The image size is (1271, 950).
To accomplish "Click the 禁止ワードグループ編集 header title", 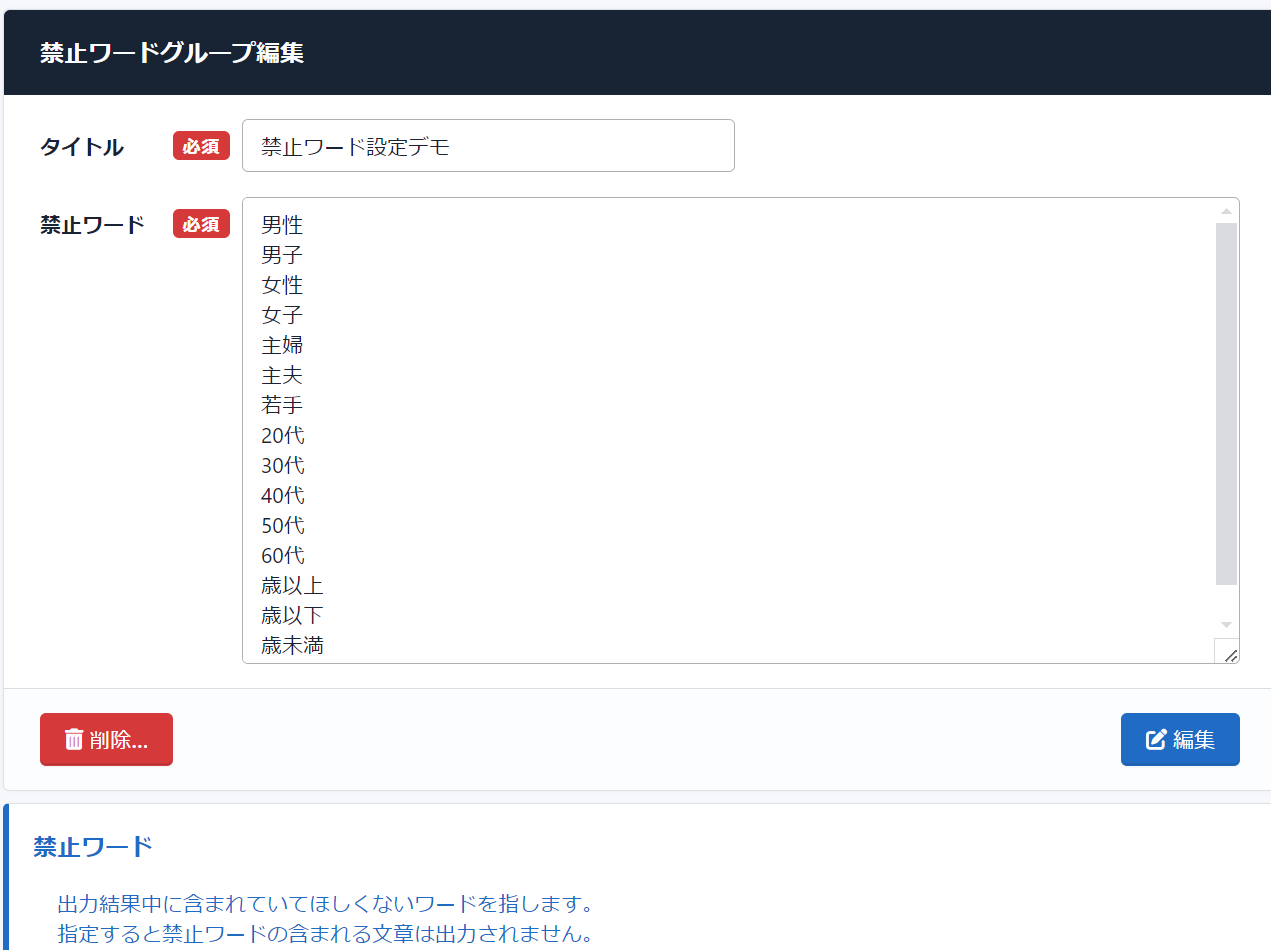I will click(172, 53).
